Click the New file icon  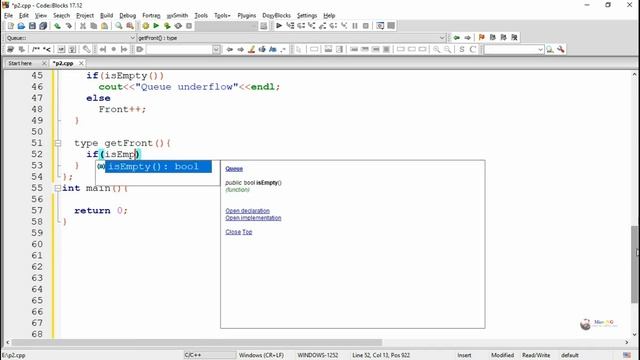click(11, 26)
